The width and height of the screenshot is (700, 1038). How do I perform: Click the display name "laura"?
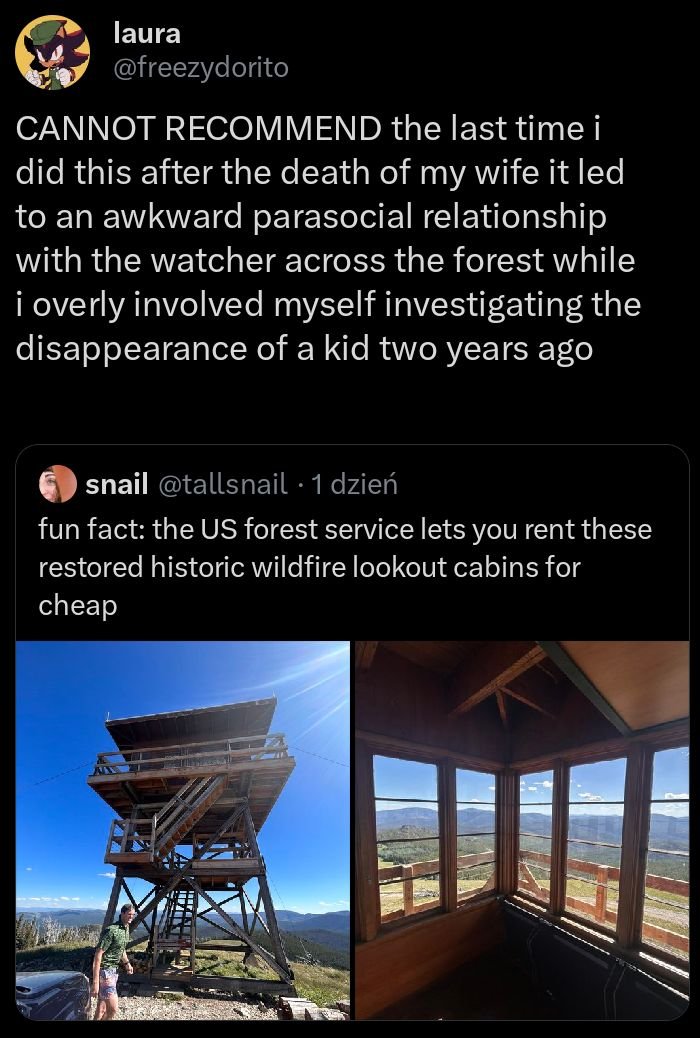(147, 33)
